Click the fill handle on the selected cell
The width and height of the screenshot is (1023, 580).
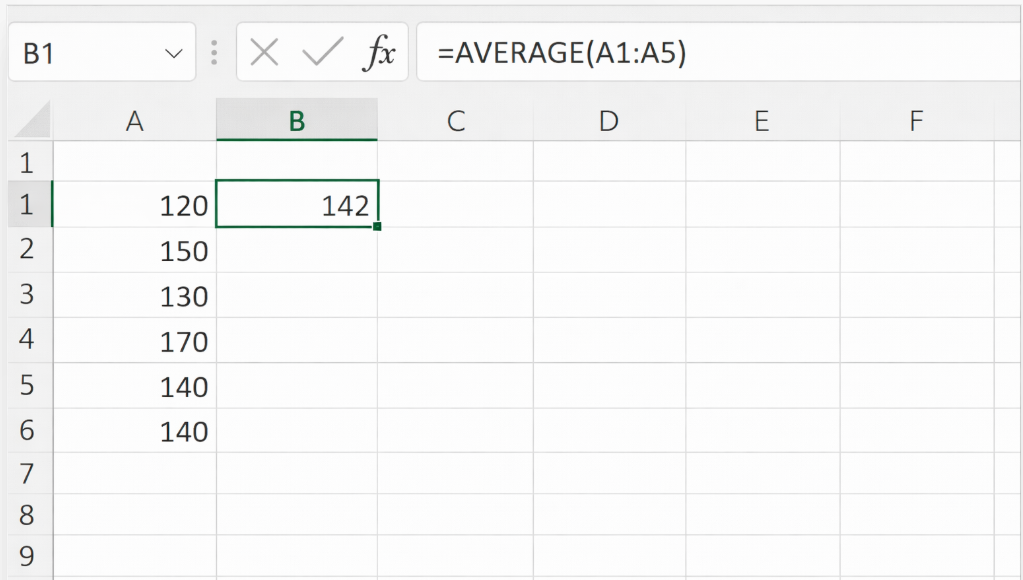(377, 227)
